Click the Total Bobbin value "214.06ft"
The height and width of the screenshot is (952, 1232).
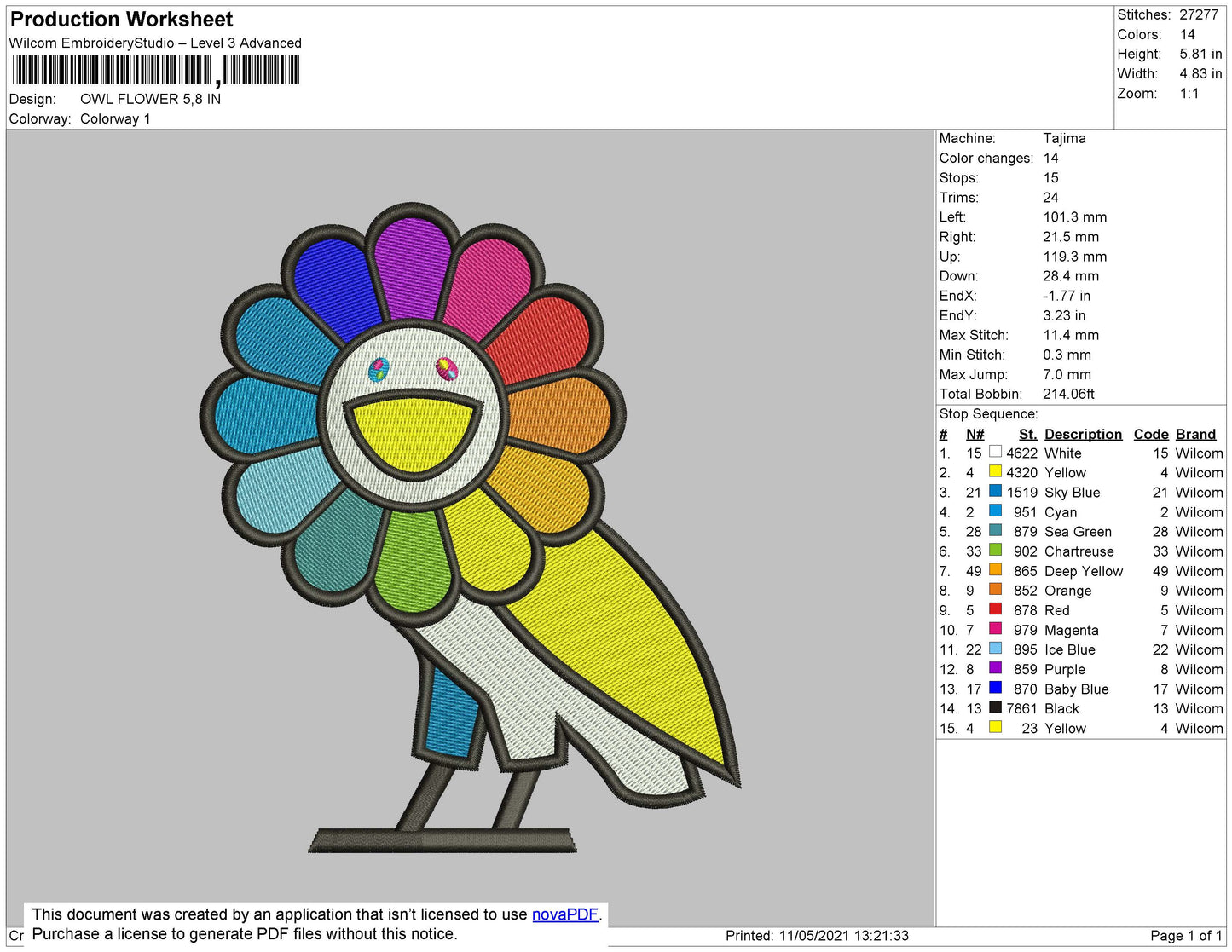pyautogui.click(x=1068, y=394)
